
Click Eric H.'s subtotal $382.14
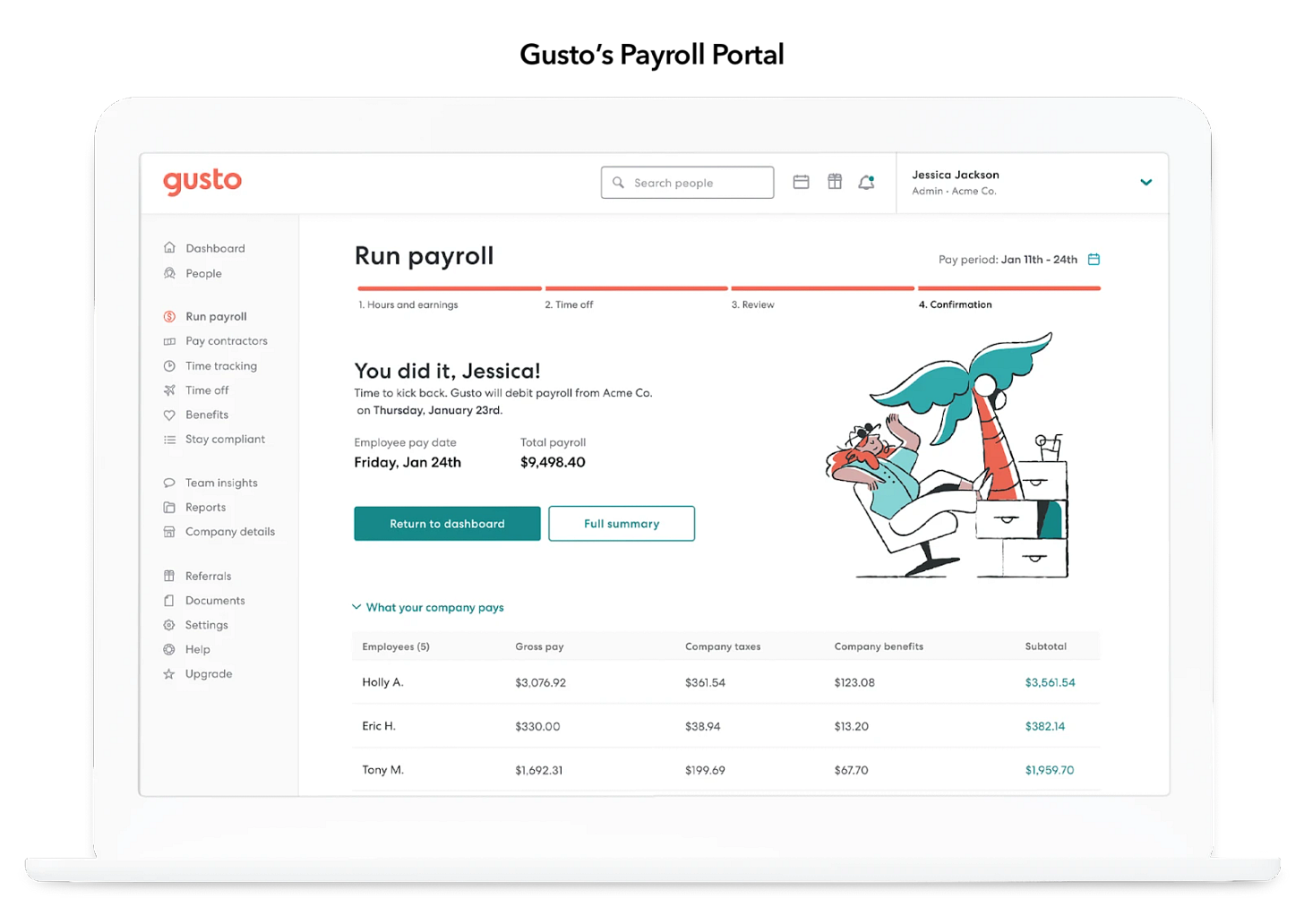(1044, 726)
